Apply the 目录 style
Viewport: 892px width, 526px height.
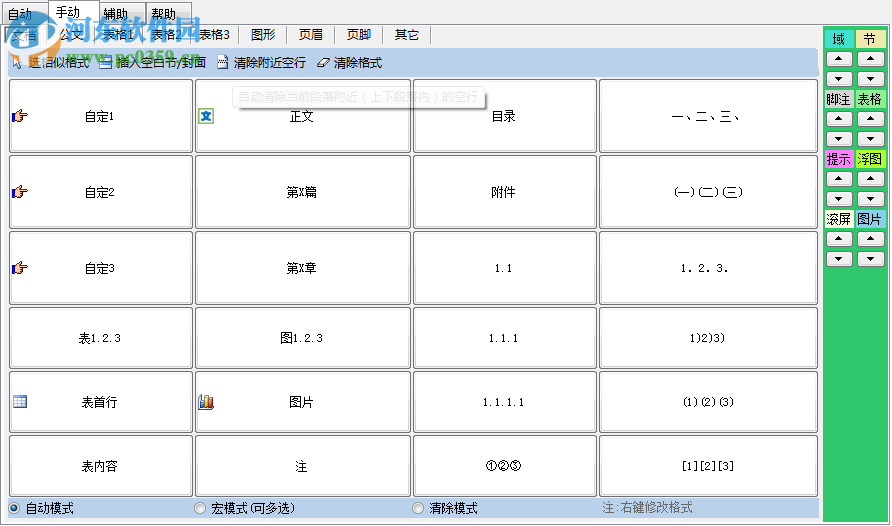(x=505, y=116)
